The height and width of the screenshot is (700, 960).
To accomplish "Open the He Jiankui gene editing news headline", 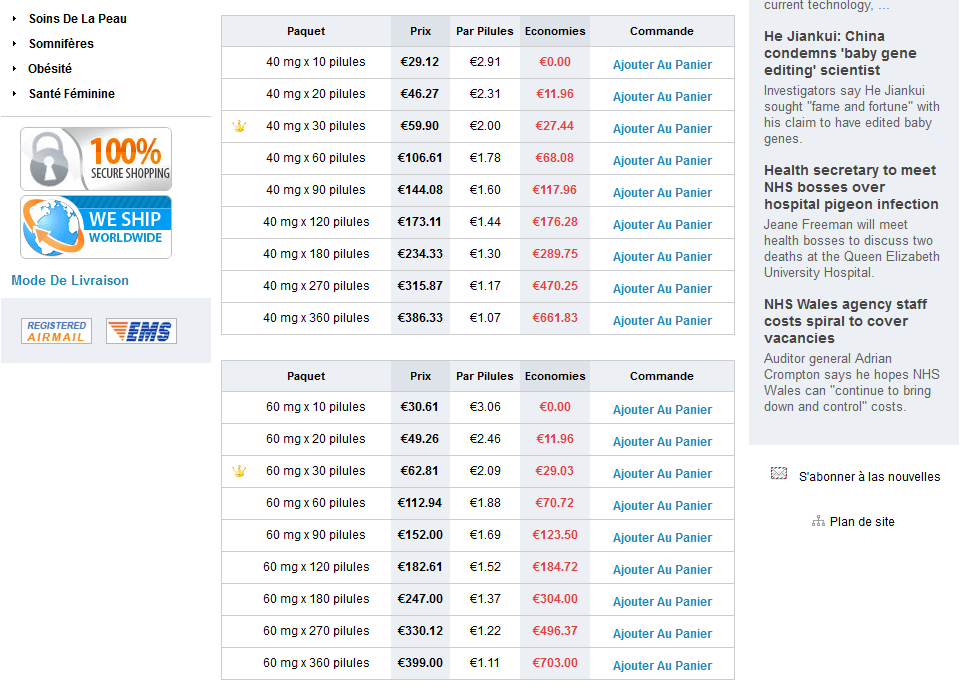I will tap(840, 53).
